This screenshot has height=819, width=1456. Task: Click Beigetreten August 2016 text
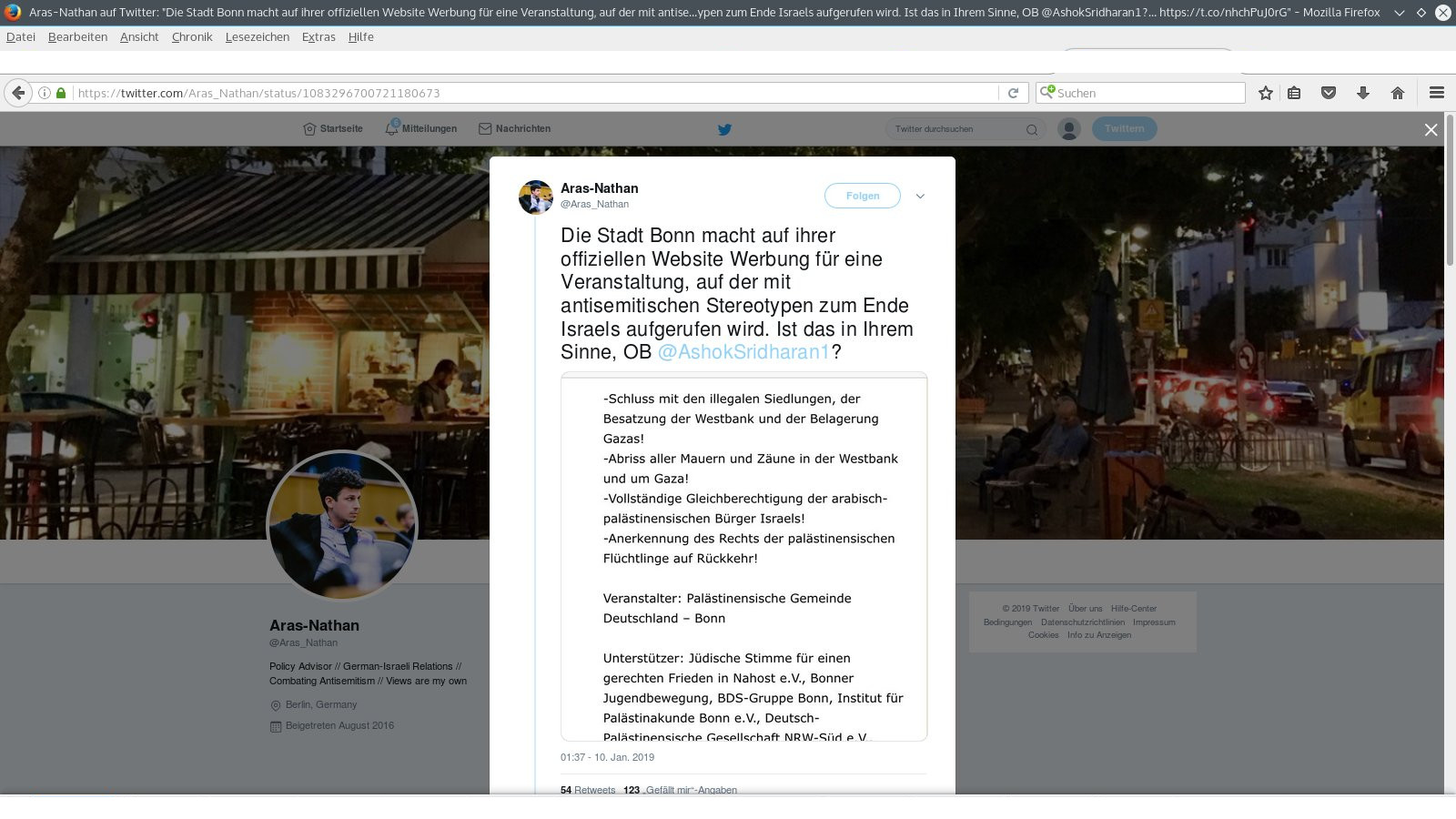click(x=339, y=726)
